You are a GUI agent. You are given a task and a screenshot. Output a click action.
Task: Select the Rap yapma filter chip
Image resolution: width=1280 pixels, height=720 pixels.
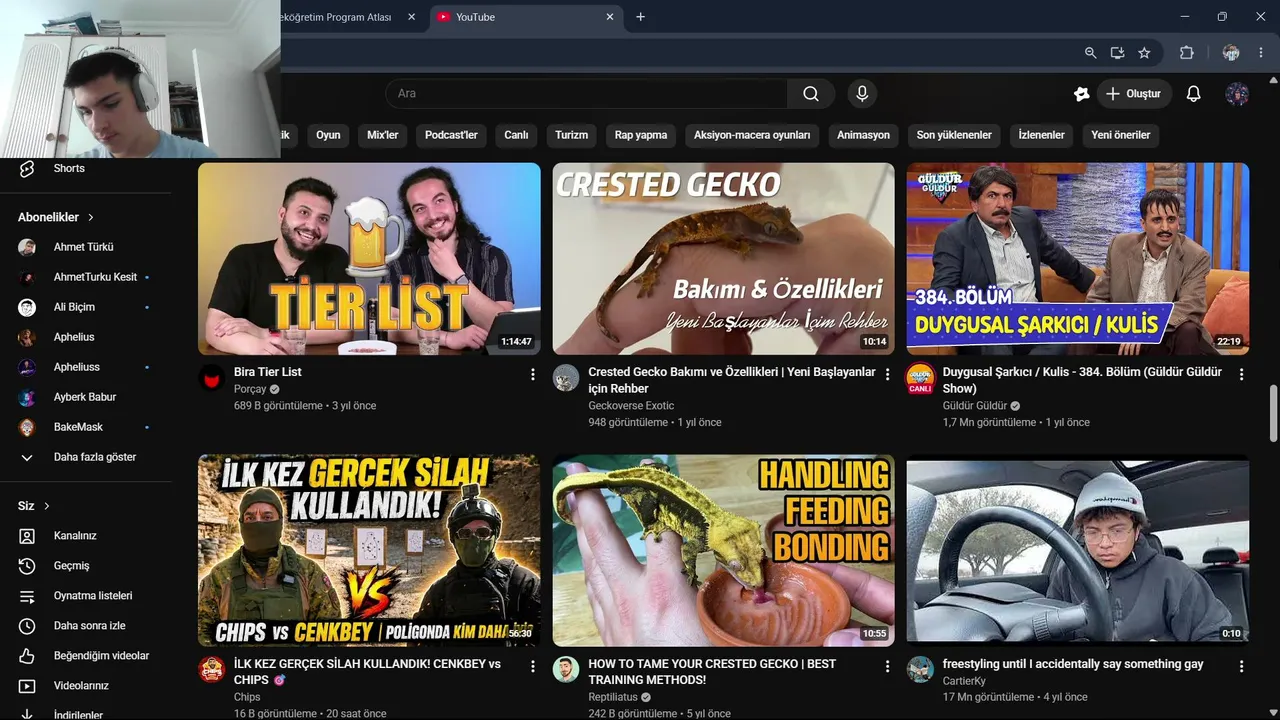point(641,135)
